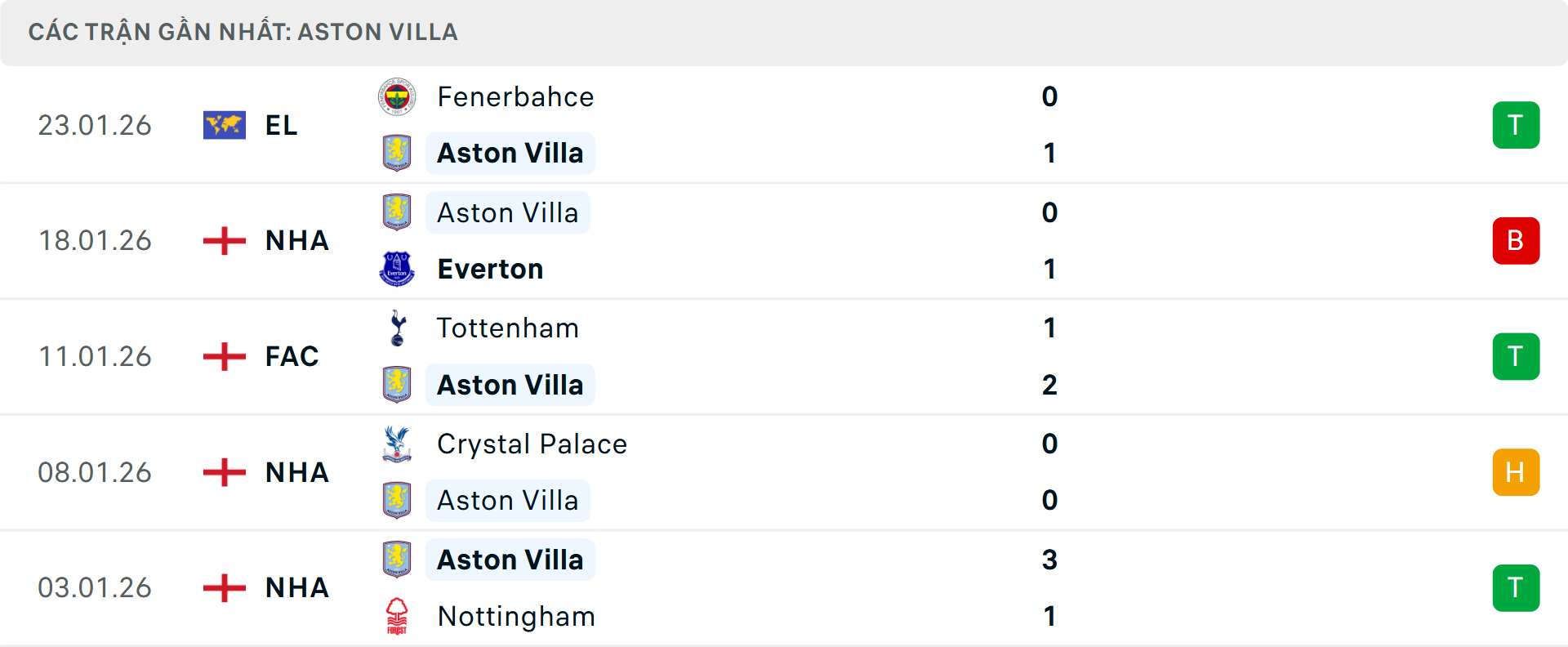The image size is (1568, 647).
Task: Open the NHA competition tab
Action: pos(296,240)
